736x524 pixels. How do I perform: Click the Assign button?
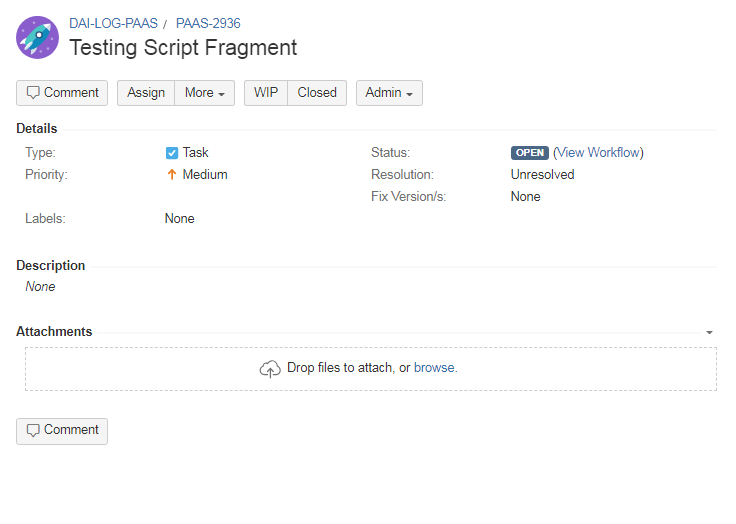(146, 93)
